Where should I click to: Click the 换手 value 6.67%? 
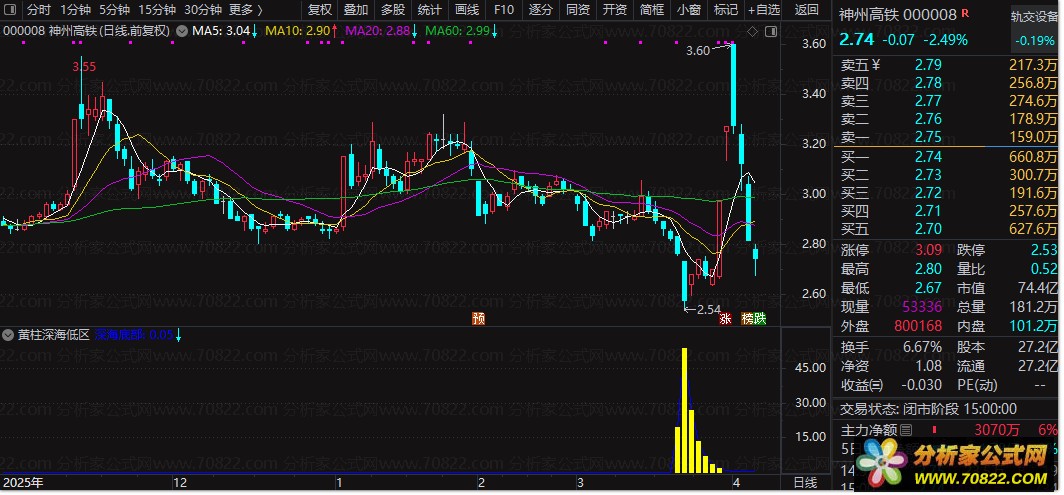(x=922, y=346)
